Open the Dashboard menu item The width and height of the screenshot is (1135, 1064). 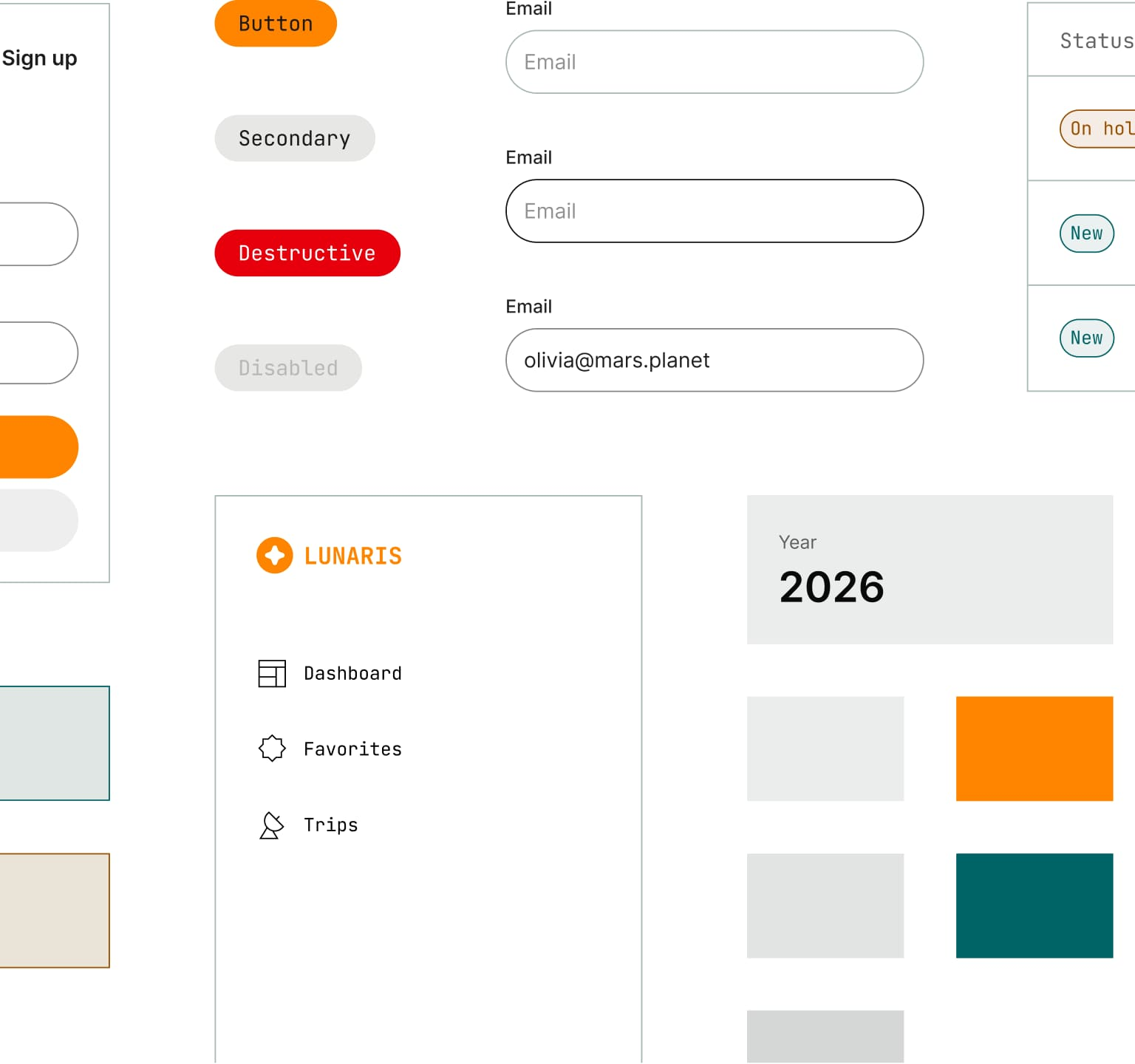coord(352,673)
